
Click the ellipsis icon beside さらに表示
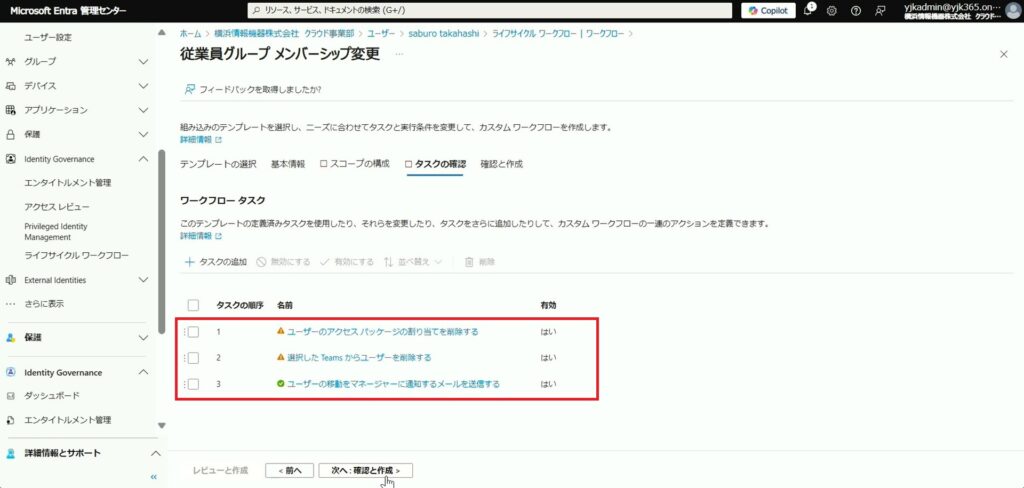(10, 304)
